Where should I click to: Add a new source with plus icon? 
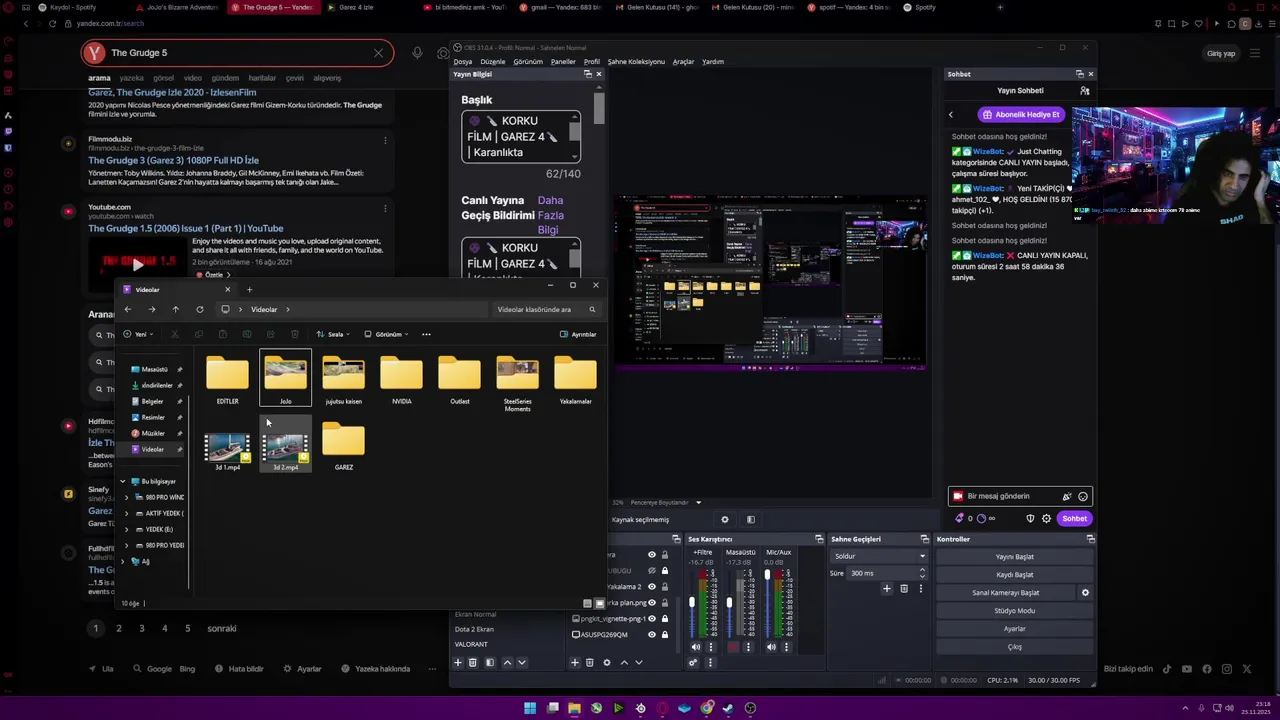[x=574, y=662]
